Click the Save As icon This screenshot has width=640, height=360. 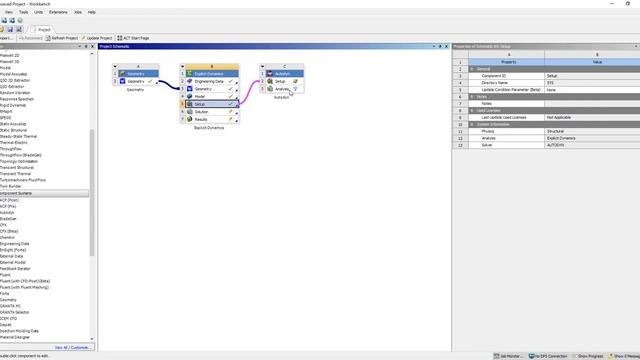point(19,29)
